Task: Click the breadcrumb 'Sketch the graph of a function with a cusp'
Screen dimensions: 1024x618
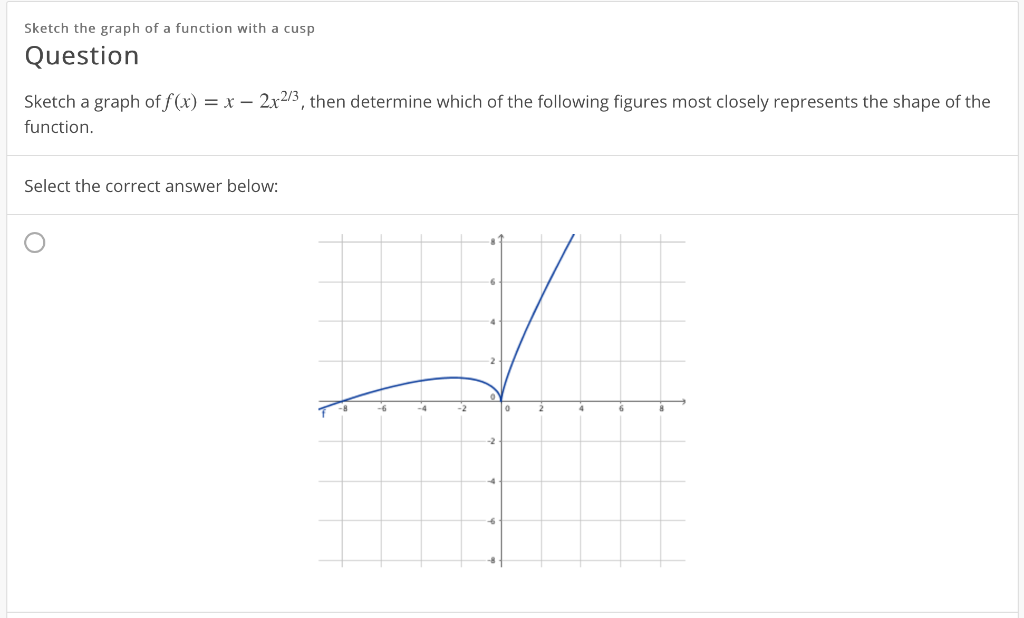Action: pos(169,28)
